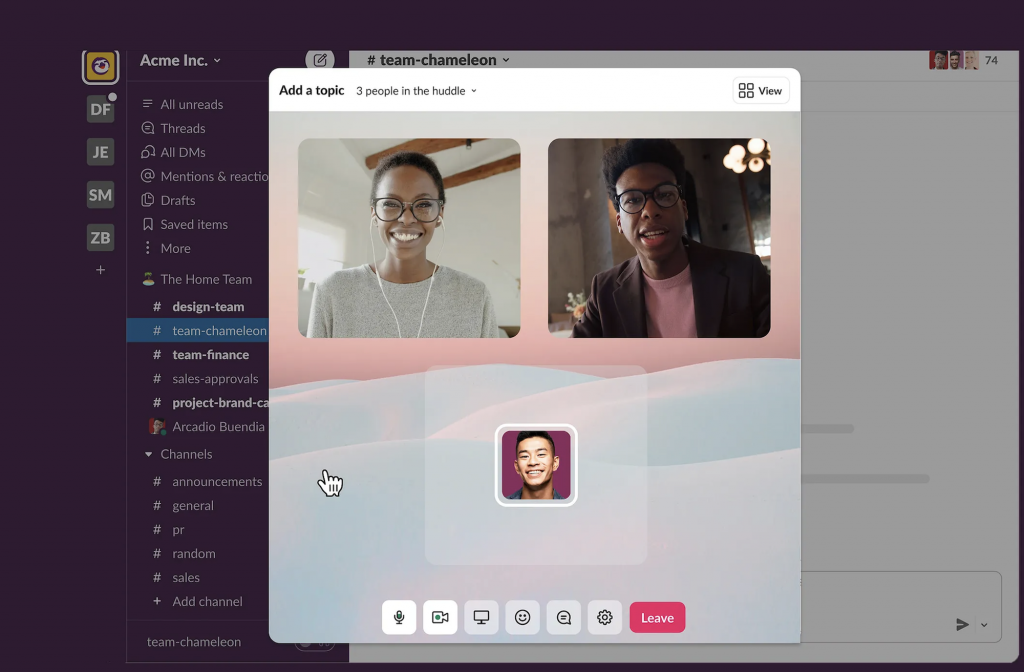Start sharing your screen in the huddle

tap(481, 617)
